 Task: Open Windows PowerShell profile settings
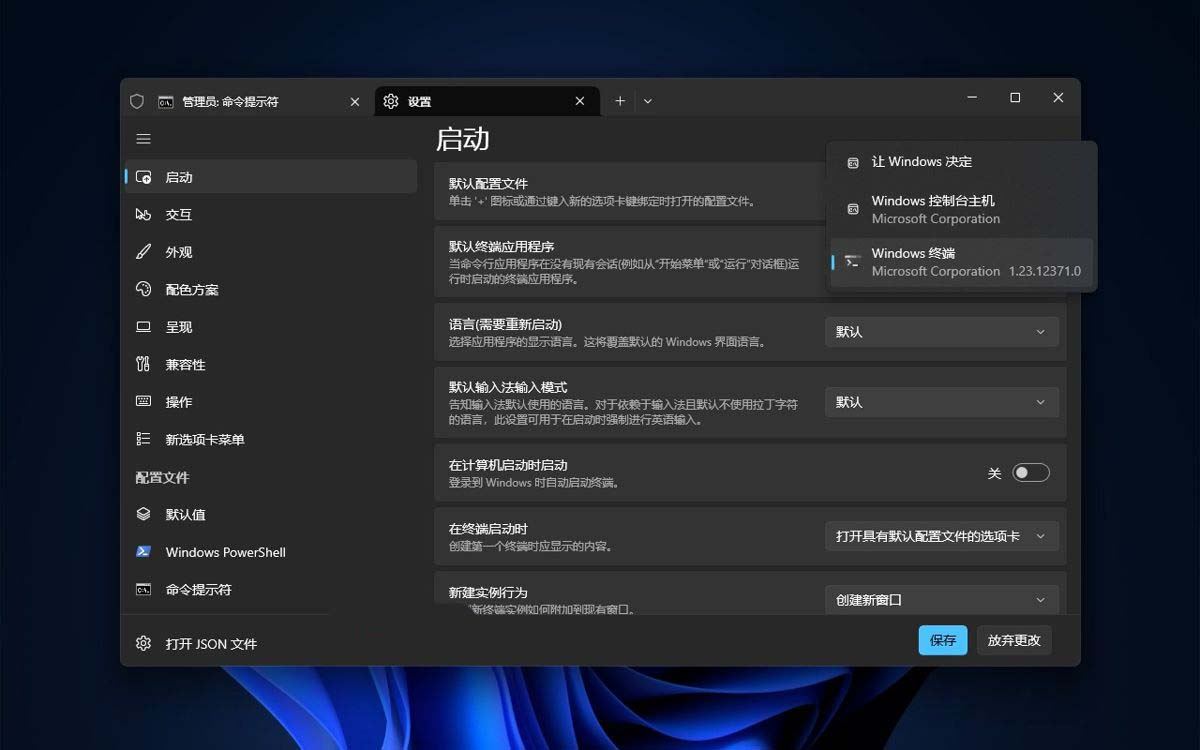tap(271, 552)
